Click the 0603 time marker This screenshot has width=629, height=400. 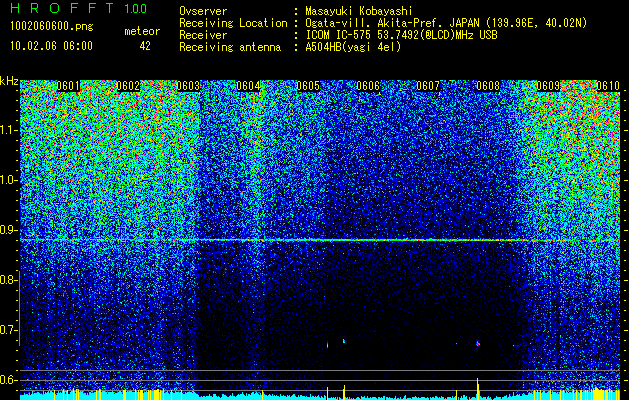coord(188,86)
